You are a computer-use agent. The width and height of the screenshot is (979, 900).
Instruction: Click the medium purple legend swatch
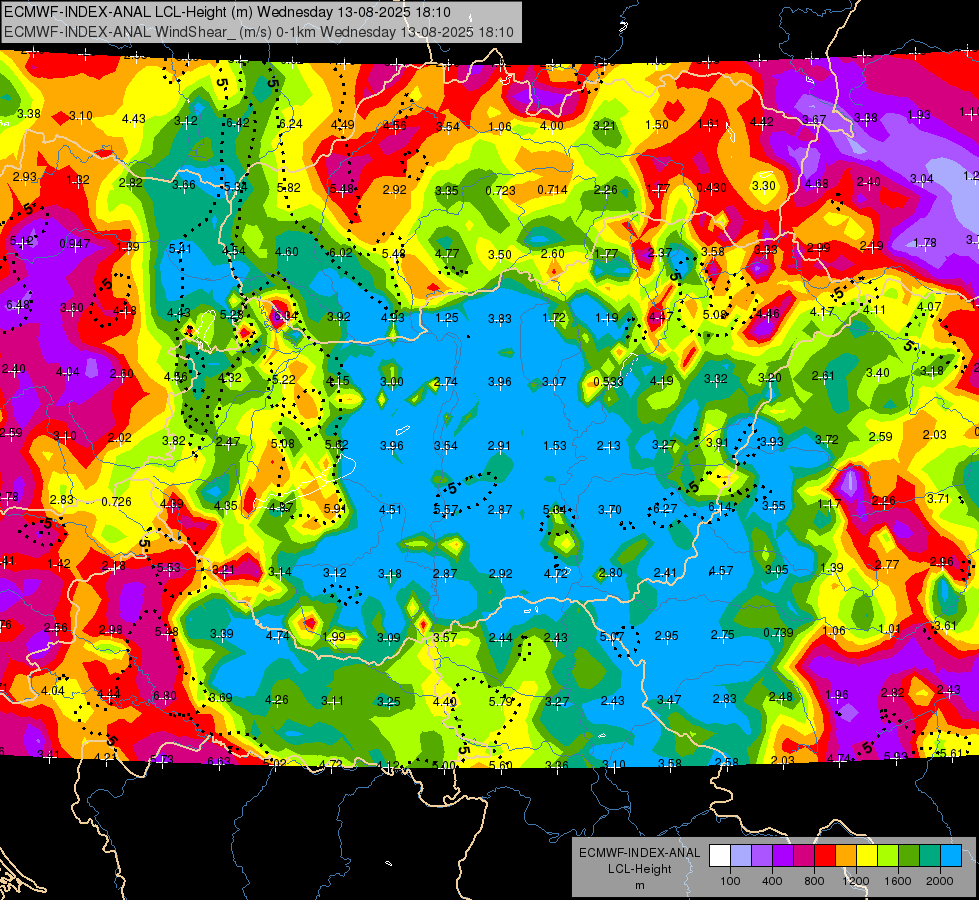click(762, 855)
